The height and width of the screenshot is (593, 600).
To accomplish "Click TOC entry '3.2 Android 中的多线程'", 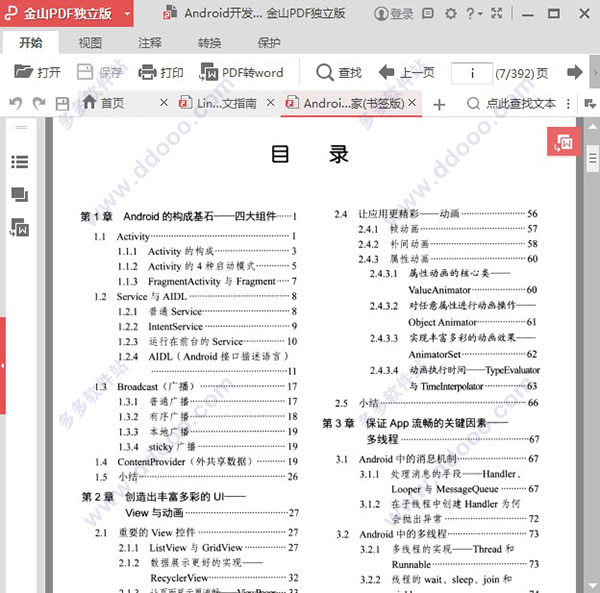I will pos(437,534).
